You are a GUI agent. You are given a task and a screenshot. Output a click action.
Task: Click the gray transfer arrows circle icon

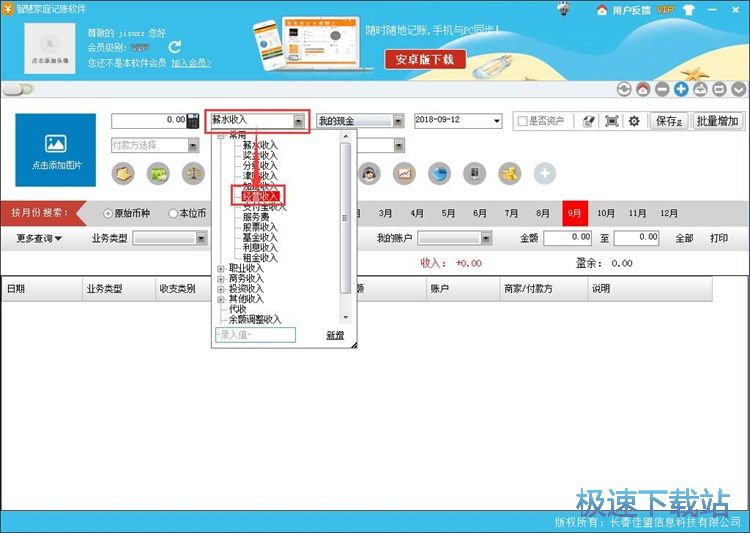(719, 89)
